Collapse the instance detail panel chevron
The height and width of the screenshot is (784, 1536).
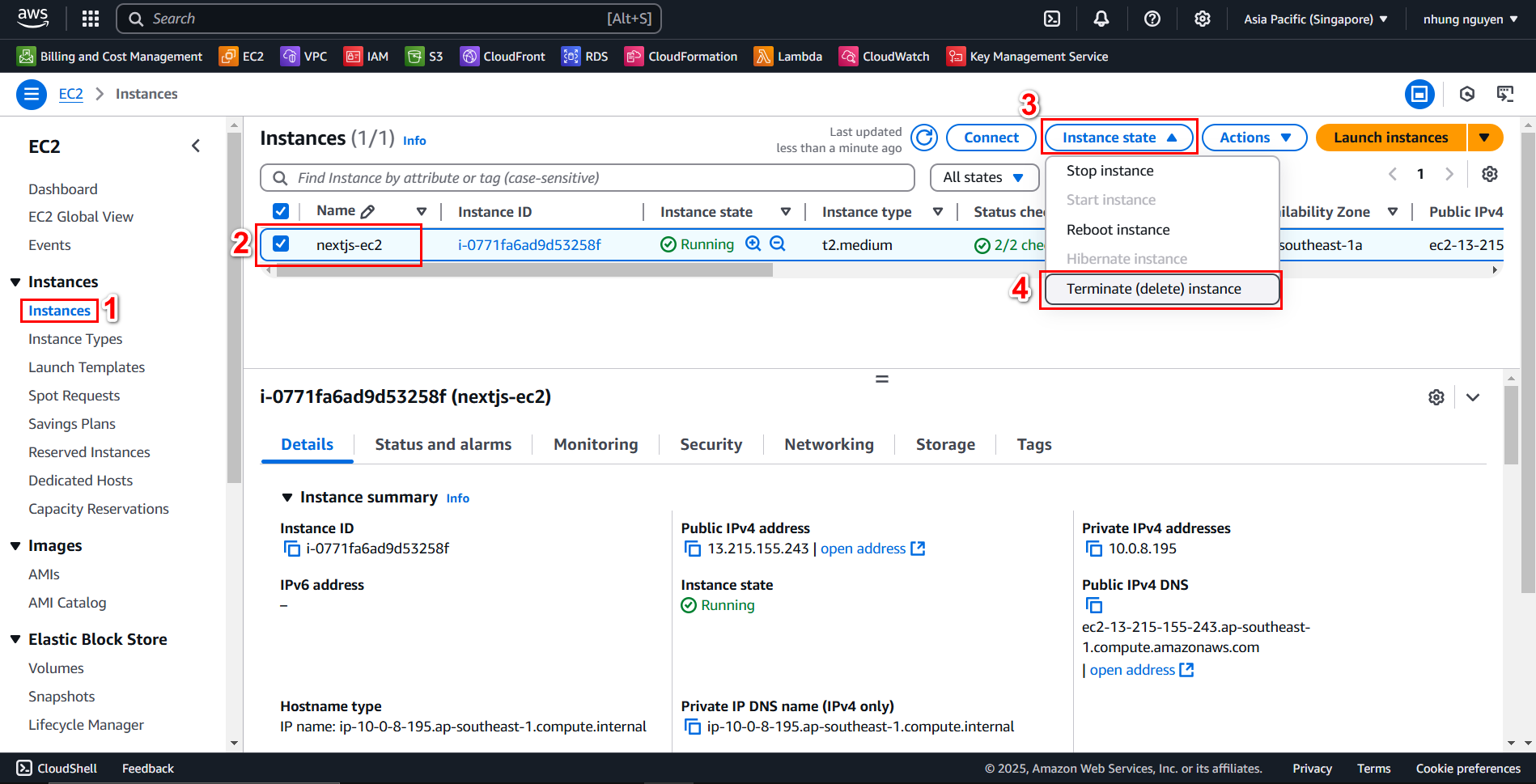click(1473, 397)
